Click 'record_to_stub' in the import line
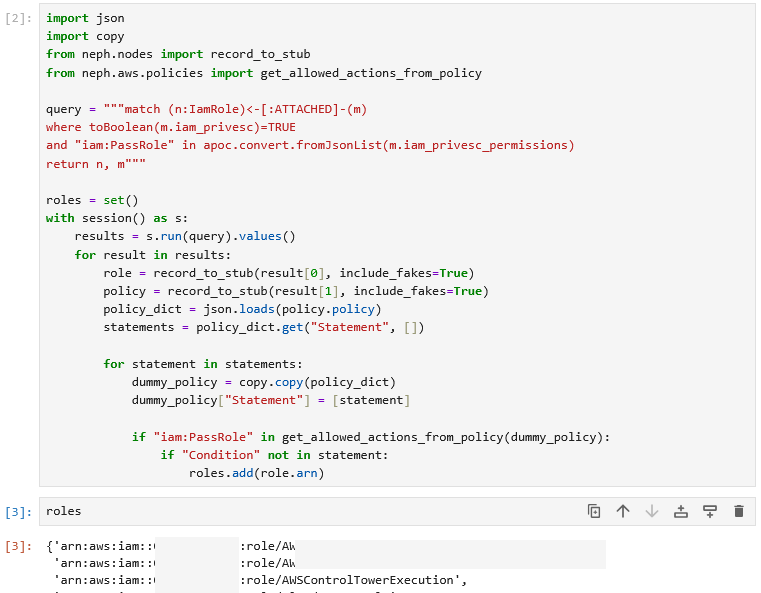This screenshot has width=761, height=593. (x=261, y=54)
